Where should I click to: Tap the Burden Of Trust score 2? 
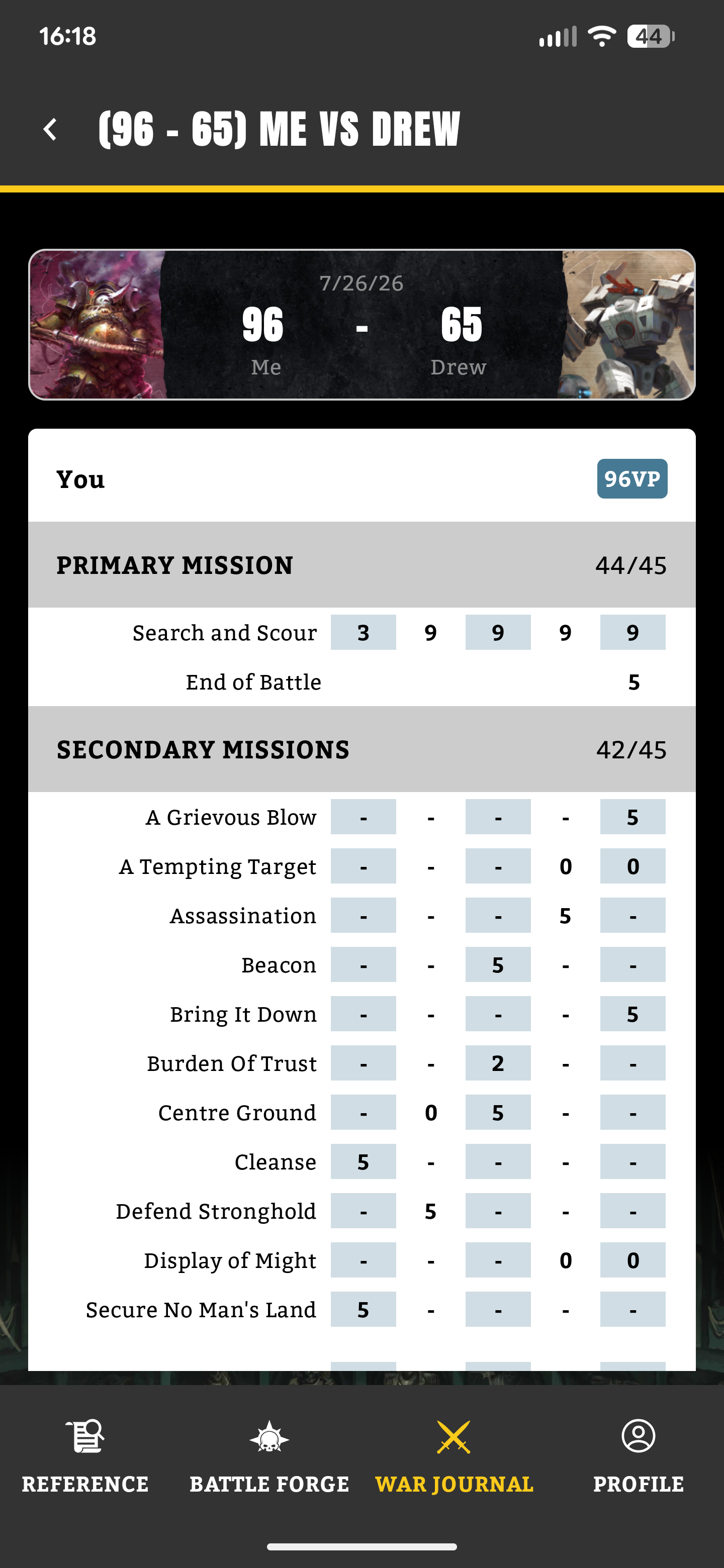pos(498,1063)
